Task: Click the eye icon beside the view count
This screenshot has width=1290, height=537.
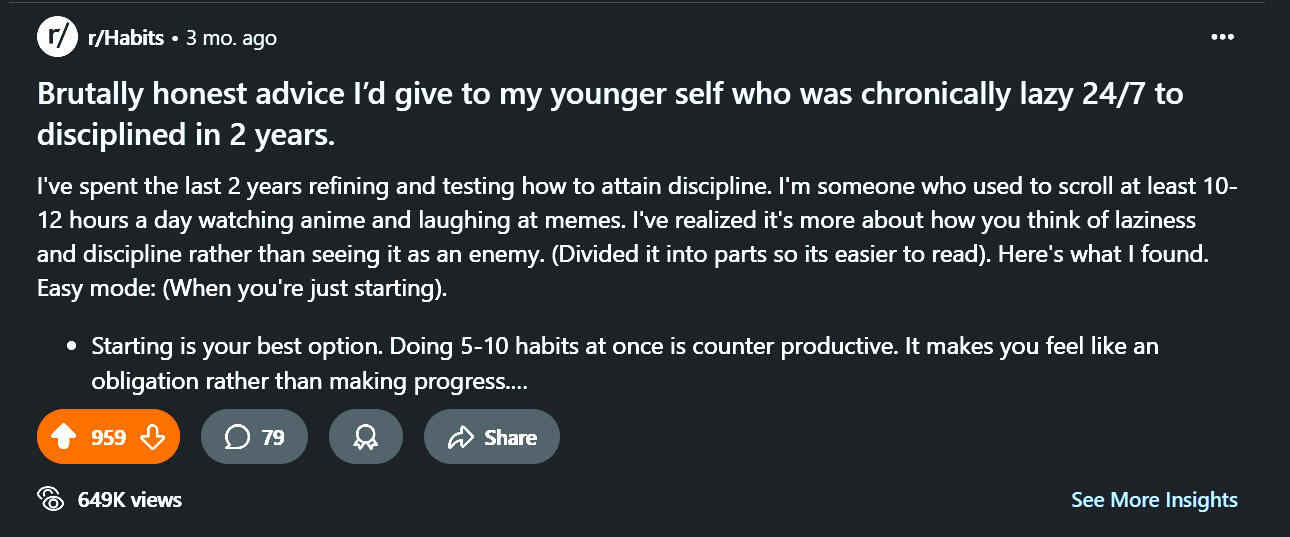Action: pyautogui.click(x=50, y=499)
